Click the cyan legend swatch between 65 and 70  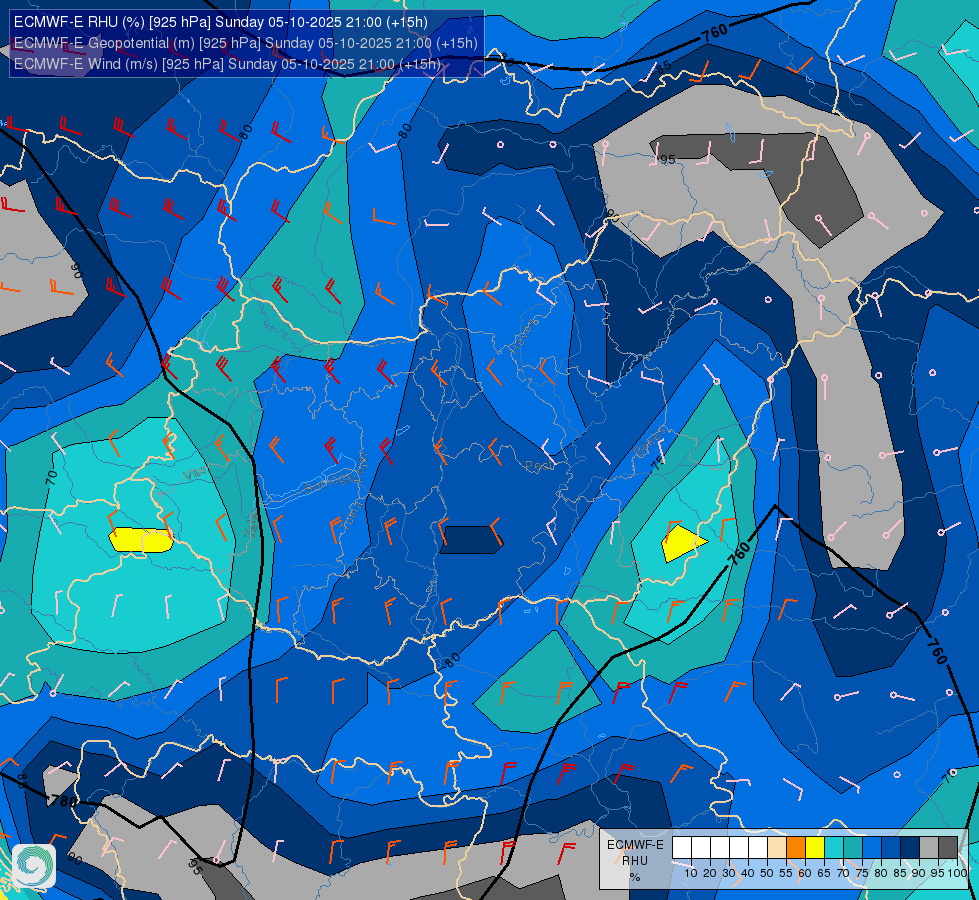coord(834,848)
